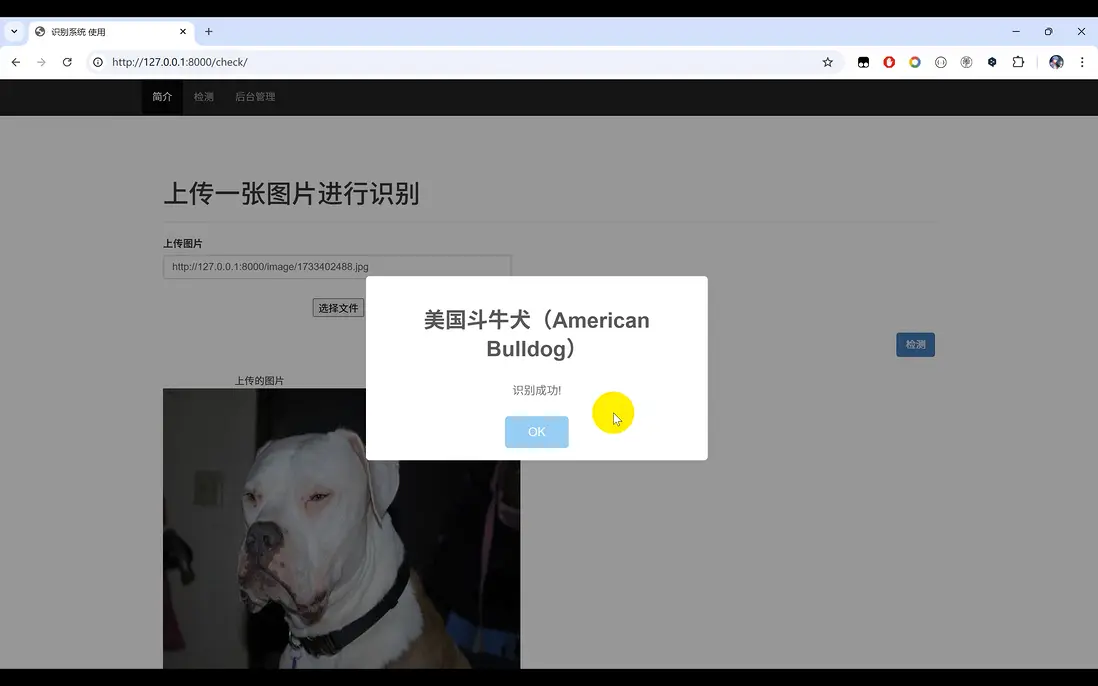This screenshot has width=1098, height=686.
Task: Click the 上传一张图片进行识别 heading
Action: point(291,194)
